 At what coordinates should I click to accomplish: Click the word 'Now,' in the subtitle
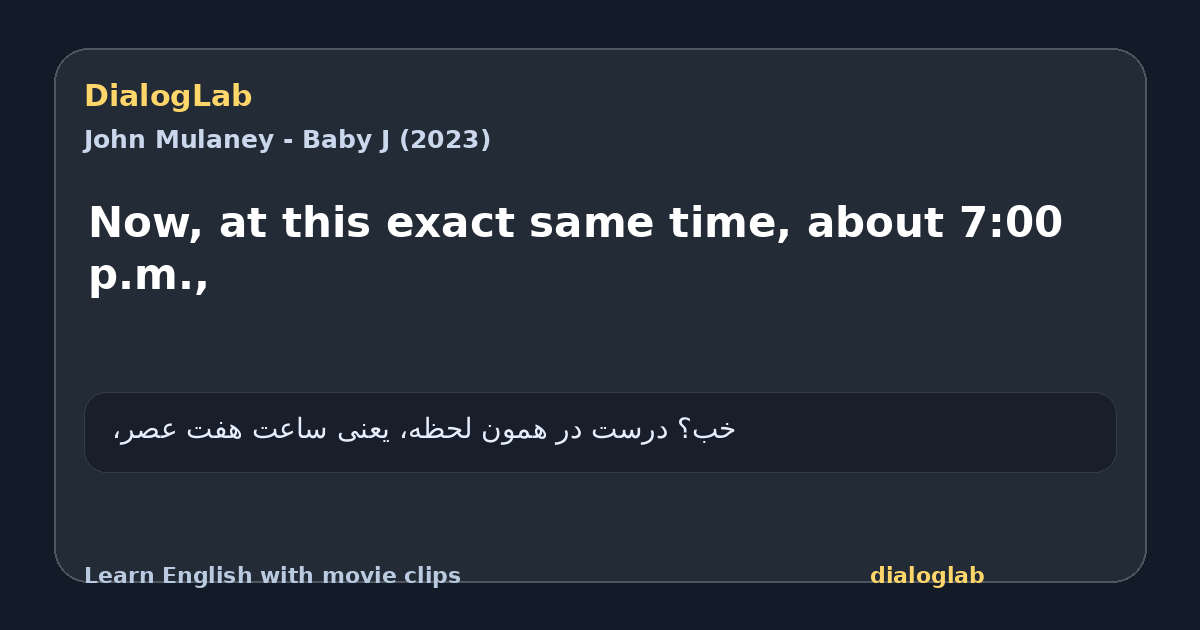[x=146, y=224]
